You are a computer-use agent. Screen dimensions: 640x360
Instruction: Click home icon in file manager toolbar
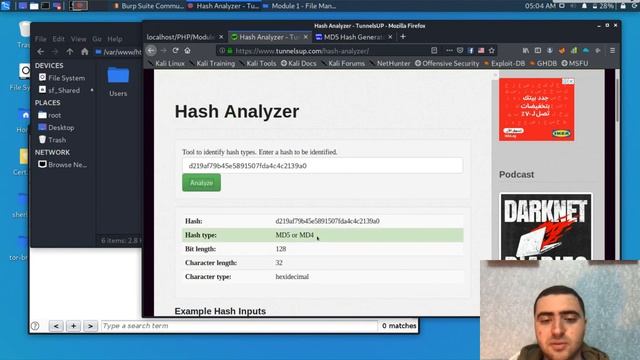(x=84, y=51)
